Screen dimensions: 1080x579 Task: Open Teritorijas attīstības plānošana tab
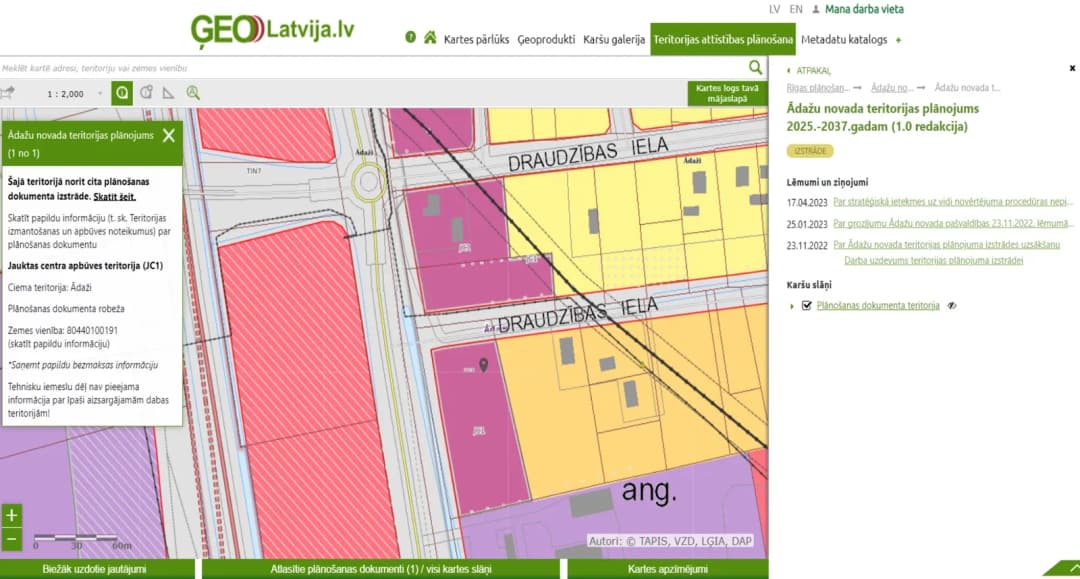[x=723, y=39]
